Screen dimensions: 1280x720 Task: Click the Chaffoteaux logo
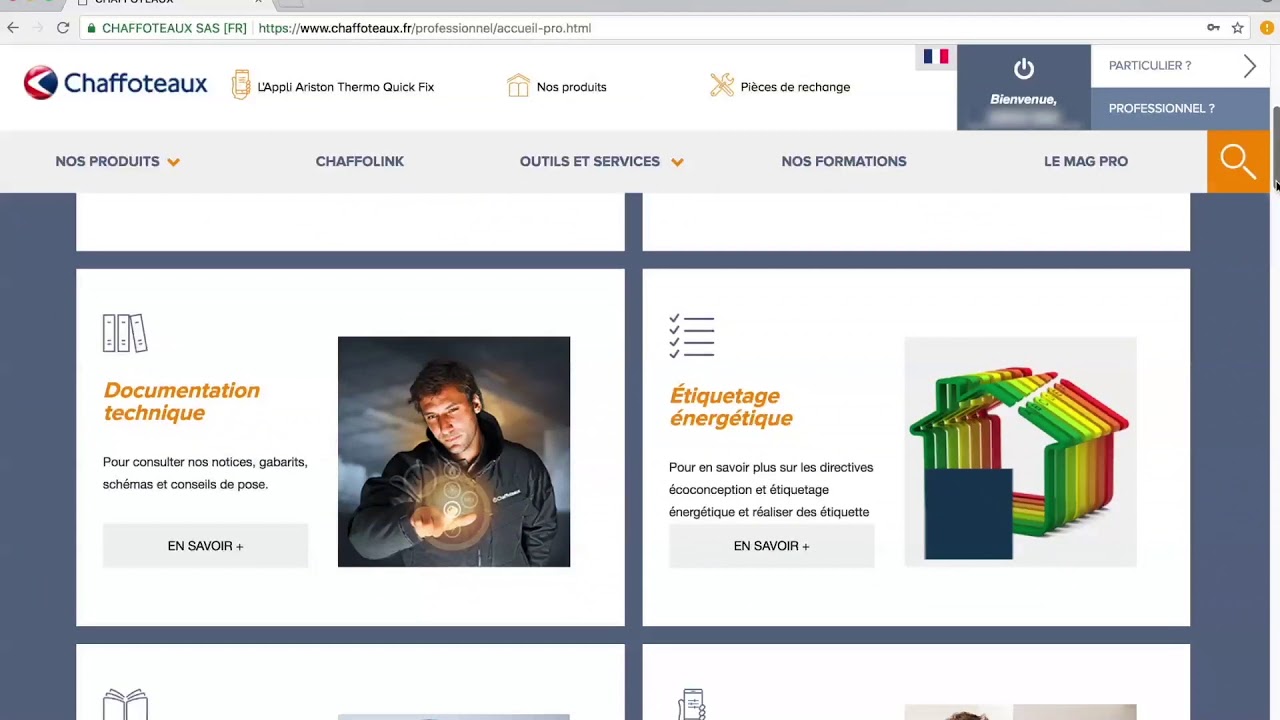pyautogui.click(x=115, y=84)
